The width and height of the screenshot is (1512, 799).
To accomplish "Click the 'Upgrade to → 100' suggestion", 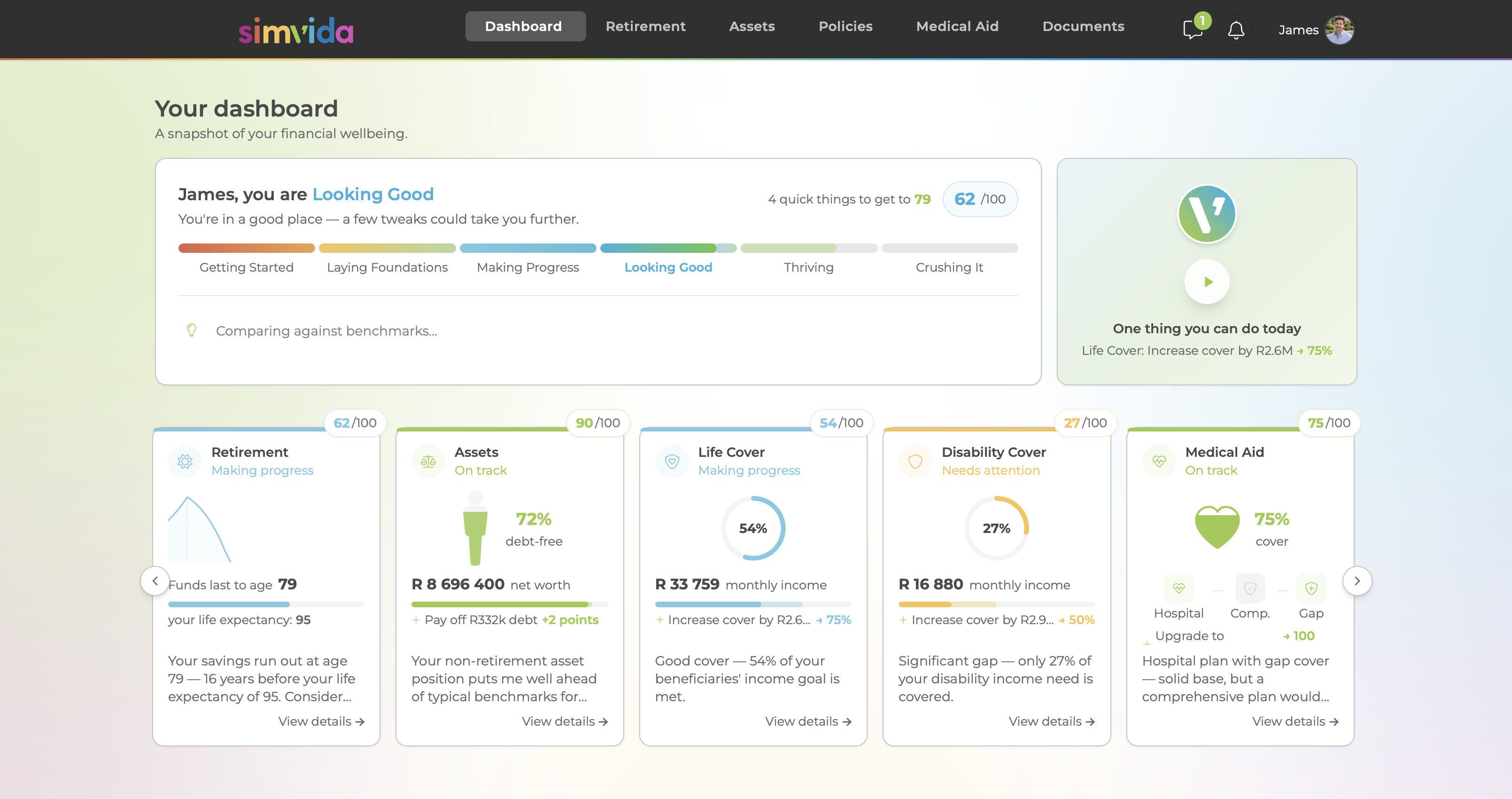I will pos(1229,635).
